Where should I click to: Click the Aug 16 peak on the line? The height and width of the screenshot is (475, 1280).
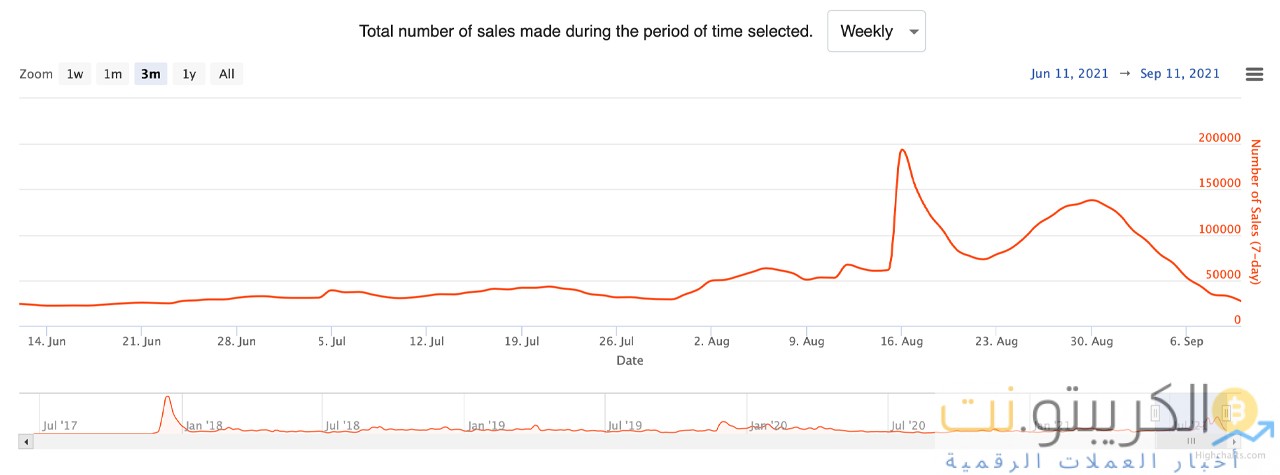(x=902, y=150)
